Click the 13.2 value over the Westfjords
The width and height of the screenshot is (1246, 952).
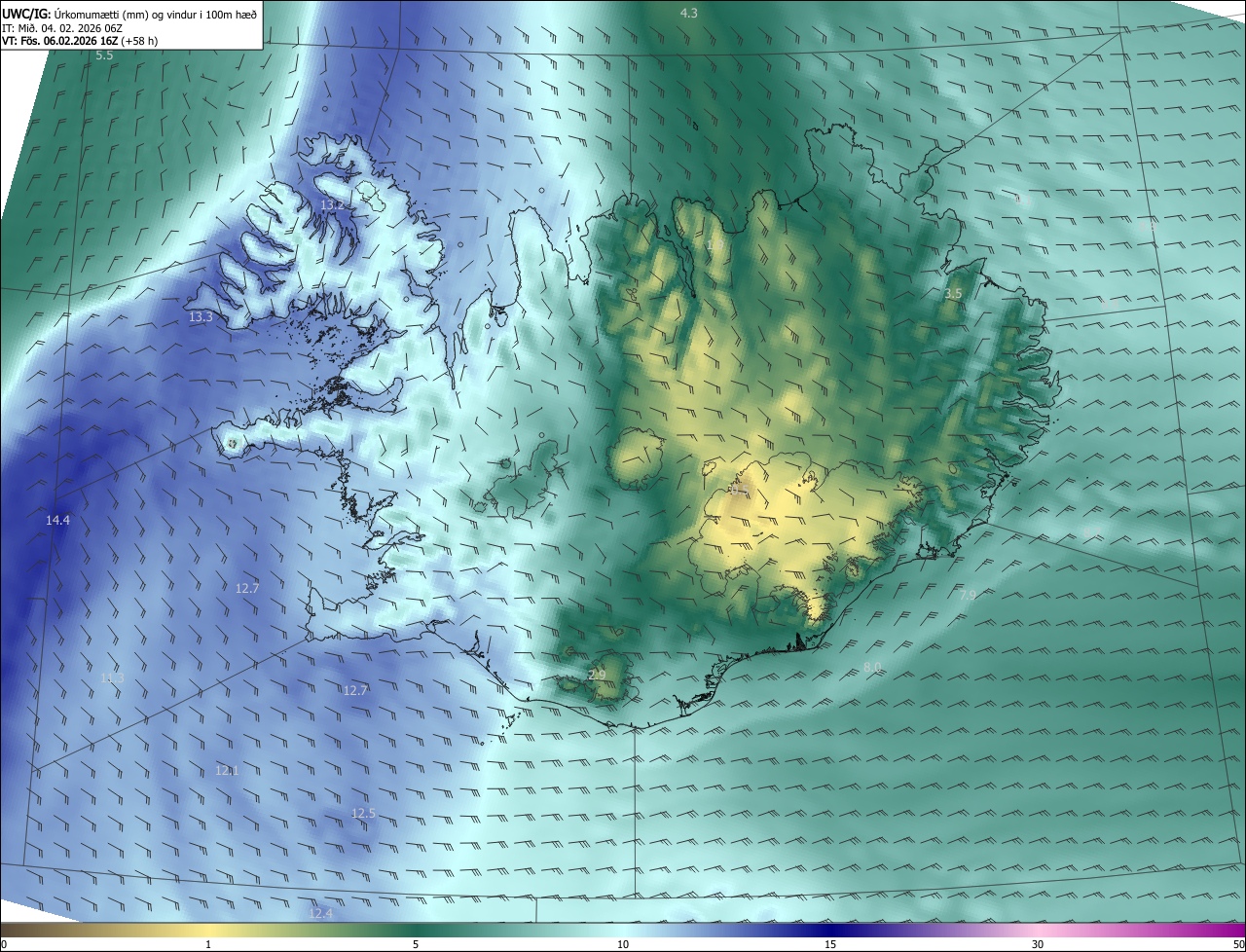click(x=332, y=205)
